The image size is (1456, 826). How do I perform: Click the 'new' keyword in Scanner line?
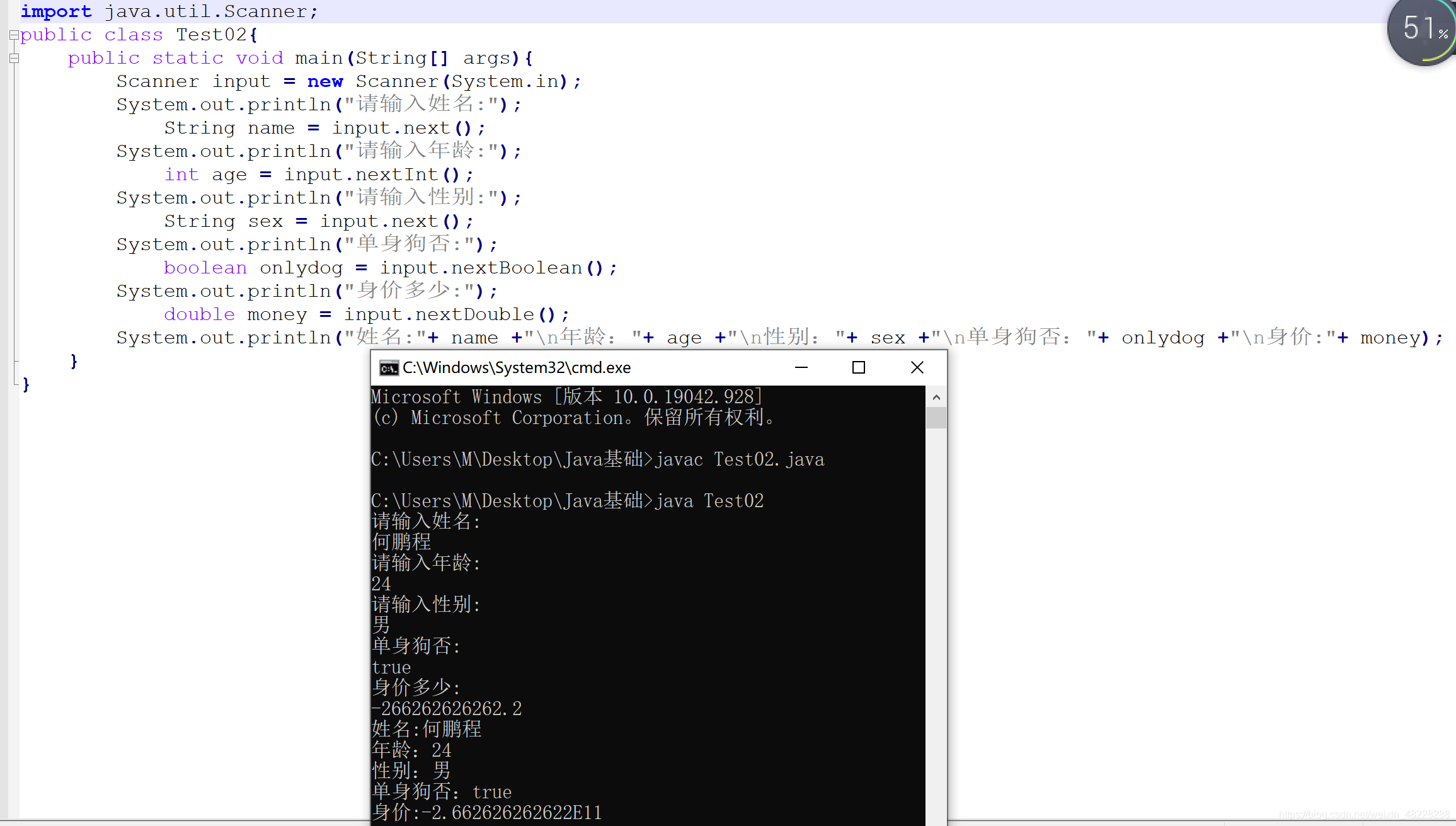tap(325, 82)
